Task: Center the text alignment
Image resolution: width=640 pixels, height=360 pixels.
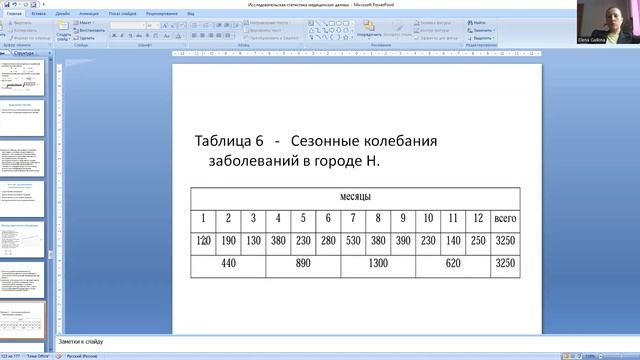Action: (x=202, y=36)
